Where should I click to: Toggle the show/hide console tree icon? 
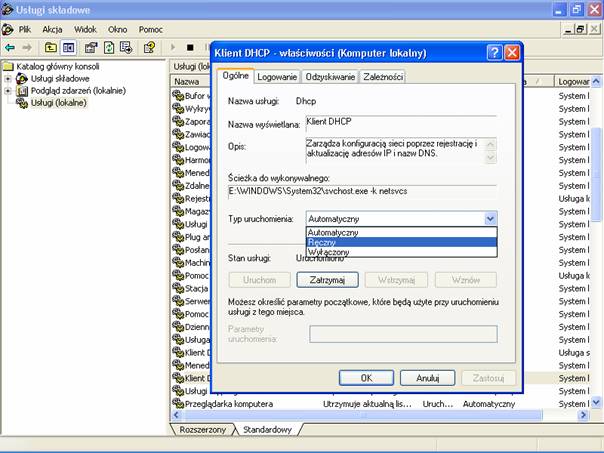[x=69, y=48]
